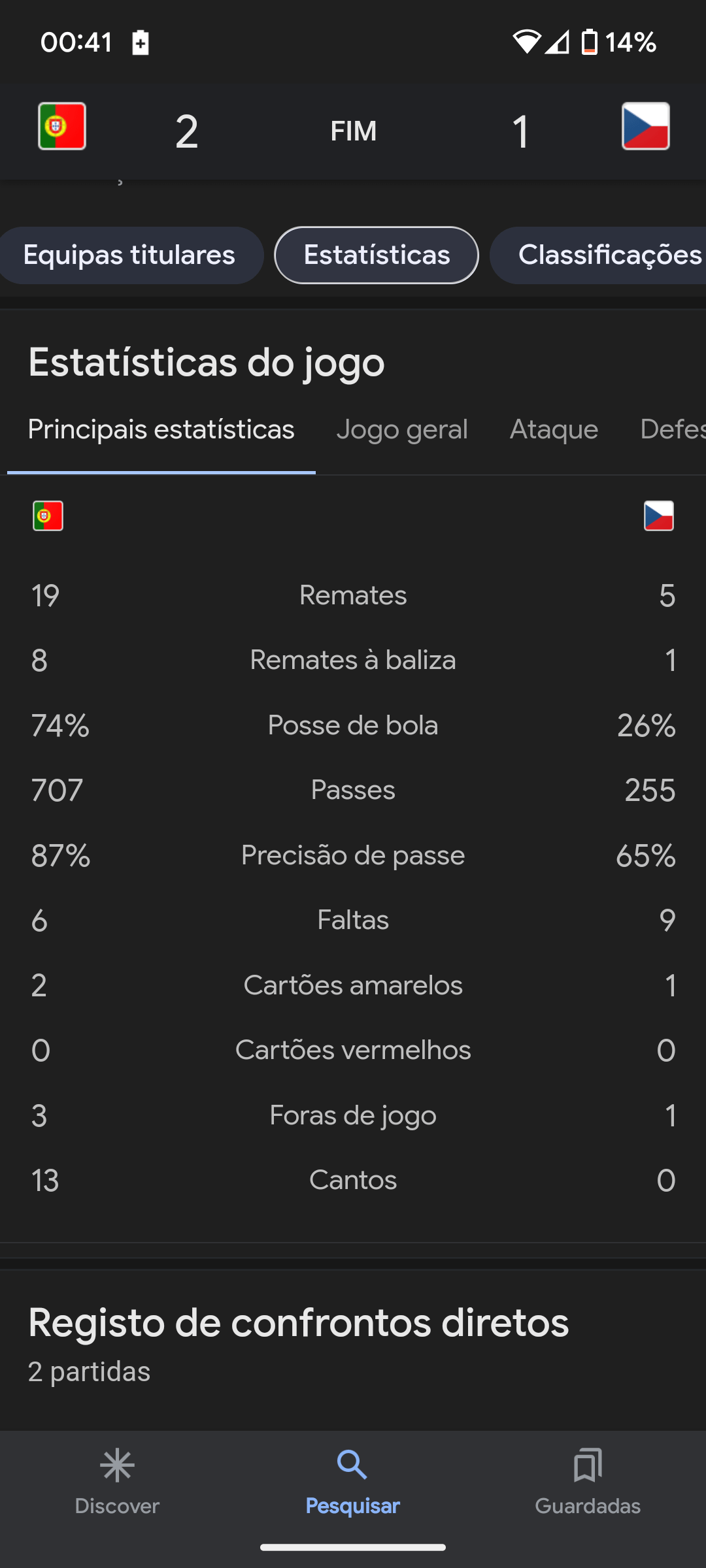This screenshot has width=706, height=1568.
Task: Switch to the Jogo geral tab
Action: (402, 430)
